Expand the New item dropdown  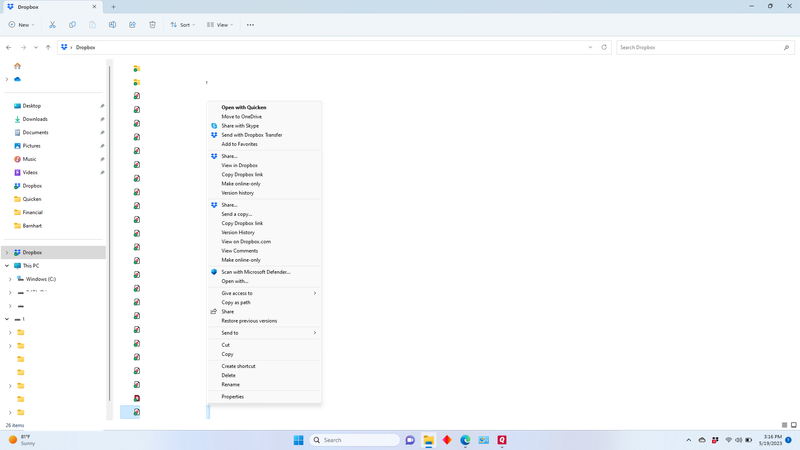[x=21, y=24]
